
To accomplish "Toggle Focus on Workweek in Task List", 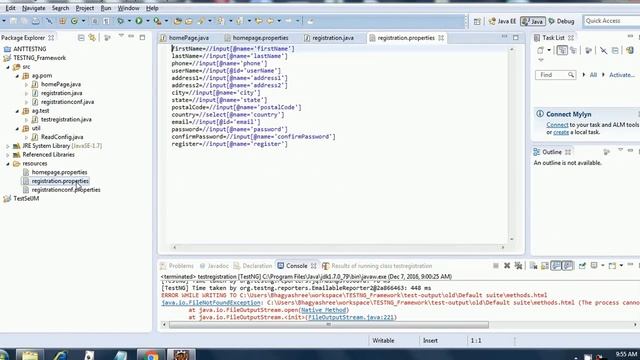I will (x=588, y=50).
